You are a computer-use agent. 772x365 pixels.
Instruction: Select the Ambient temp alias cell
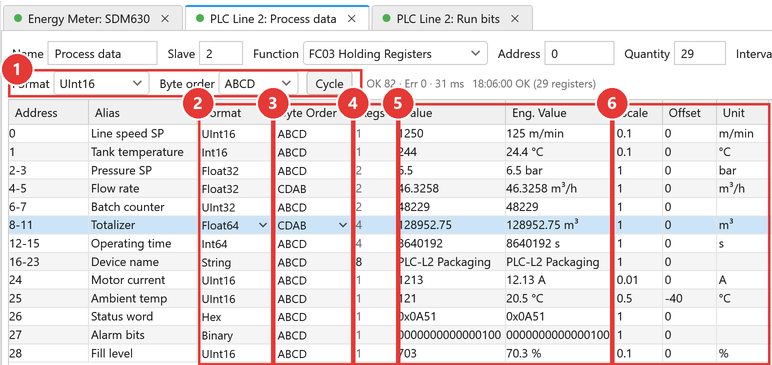click(143, 299)
